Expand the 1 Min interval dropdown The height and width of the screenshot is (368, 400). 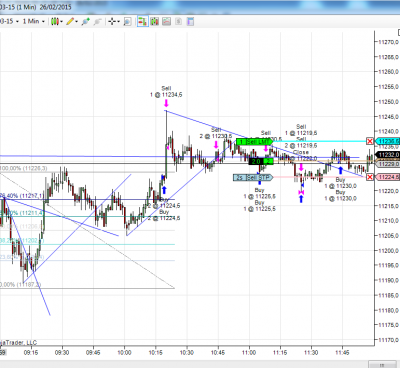click(x=34, y=21)
